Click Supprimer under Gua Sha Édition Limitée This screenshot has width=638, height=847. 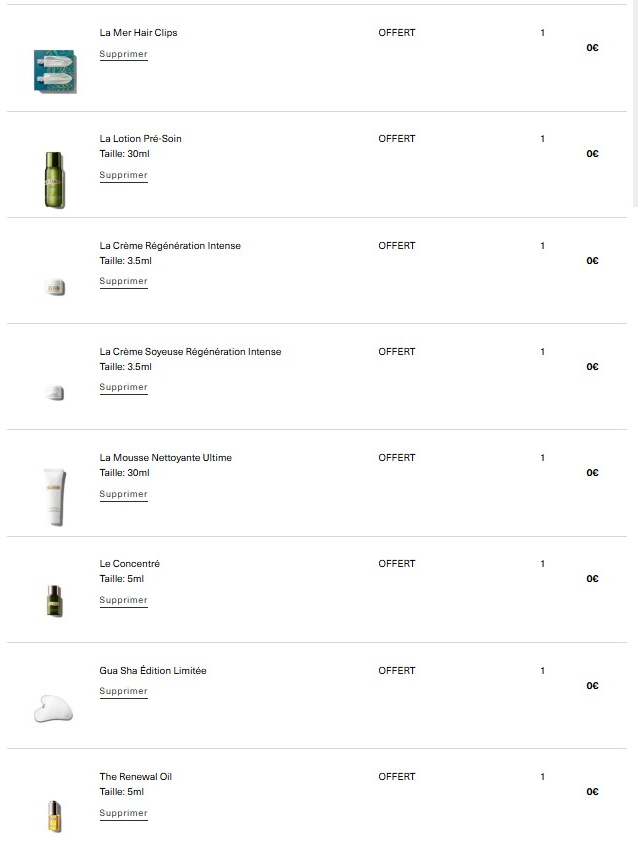pyautogui.click(x=123, y=691)
